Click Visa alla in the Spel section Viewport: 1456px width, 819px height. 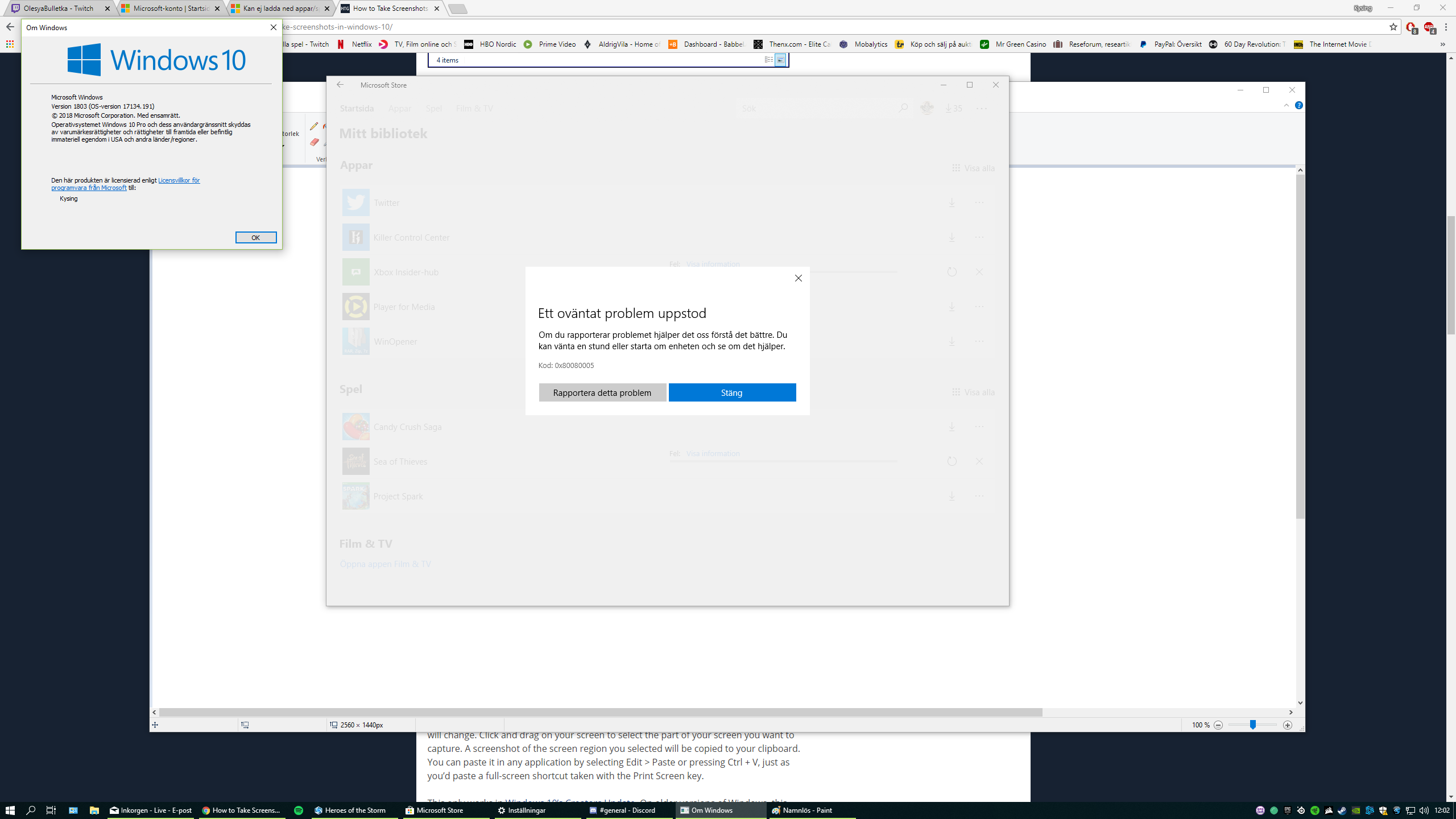[974, 392]
